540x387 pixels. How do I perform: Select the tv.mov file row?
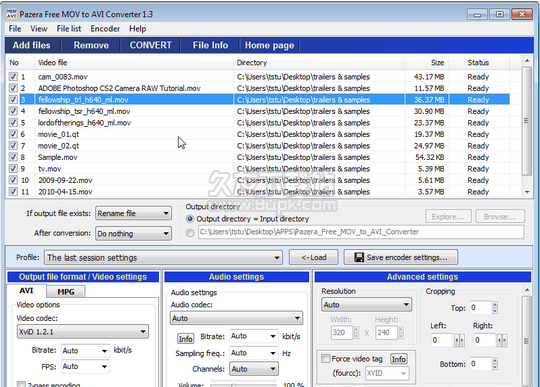[x=258, y=169]
